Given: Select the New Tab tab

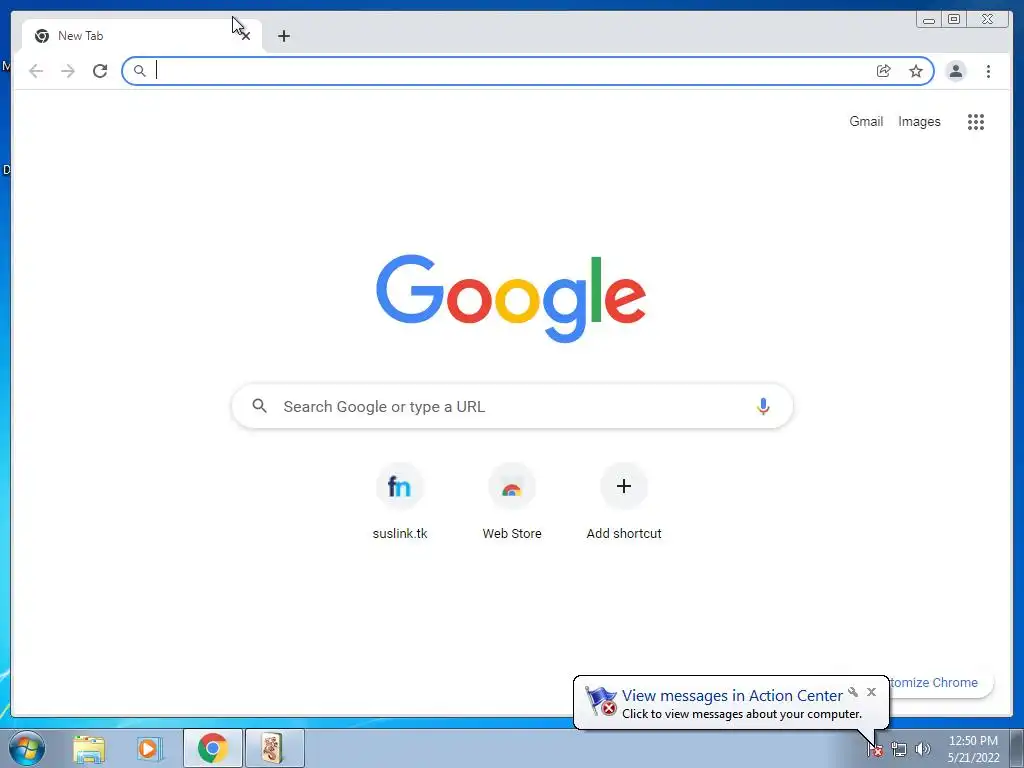Looking at the screenshot, I should coord(142,36).
